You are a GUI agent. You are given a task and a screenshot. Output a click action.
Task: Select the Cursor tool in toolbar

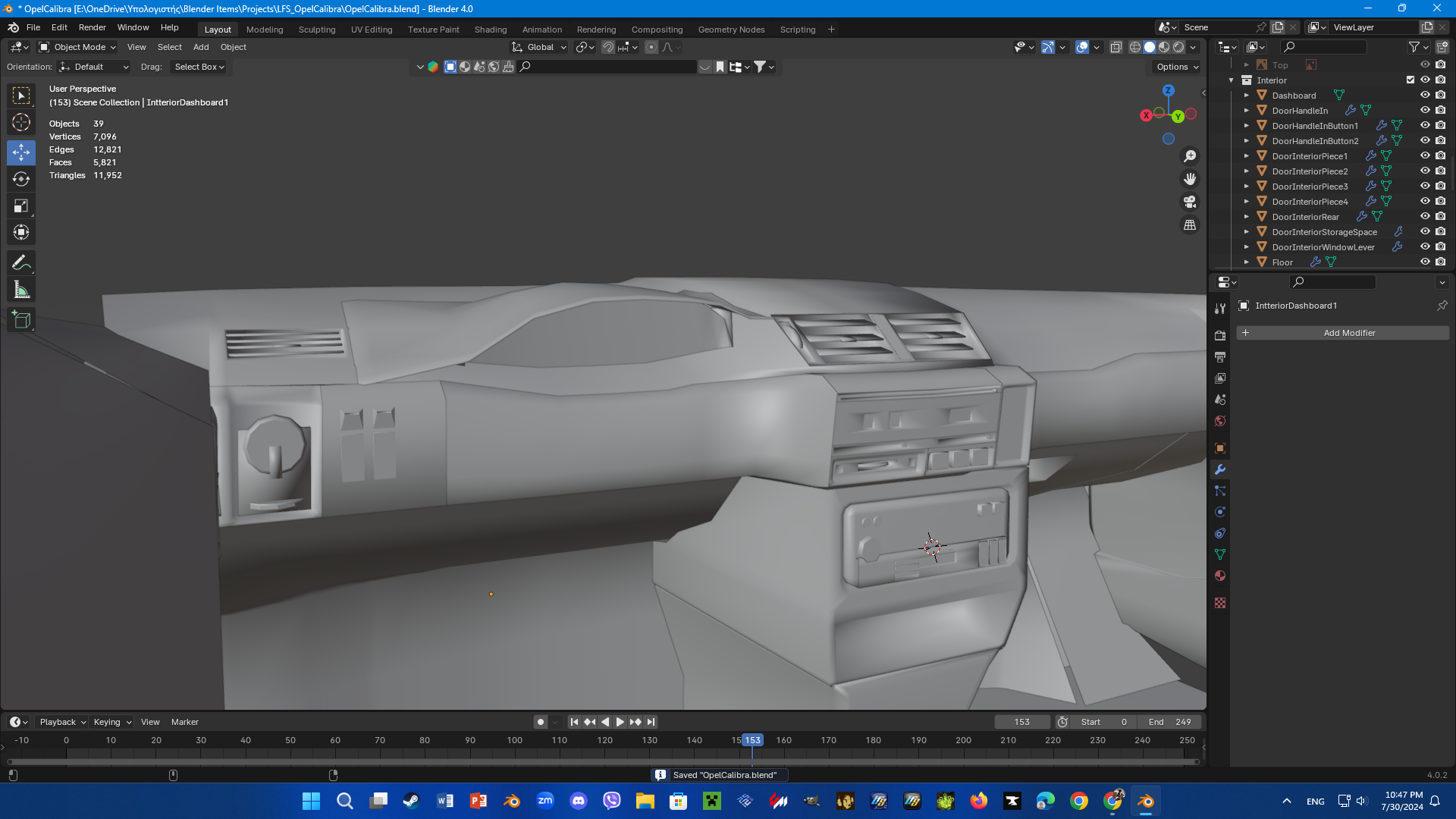21,122
